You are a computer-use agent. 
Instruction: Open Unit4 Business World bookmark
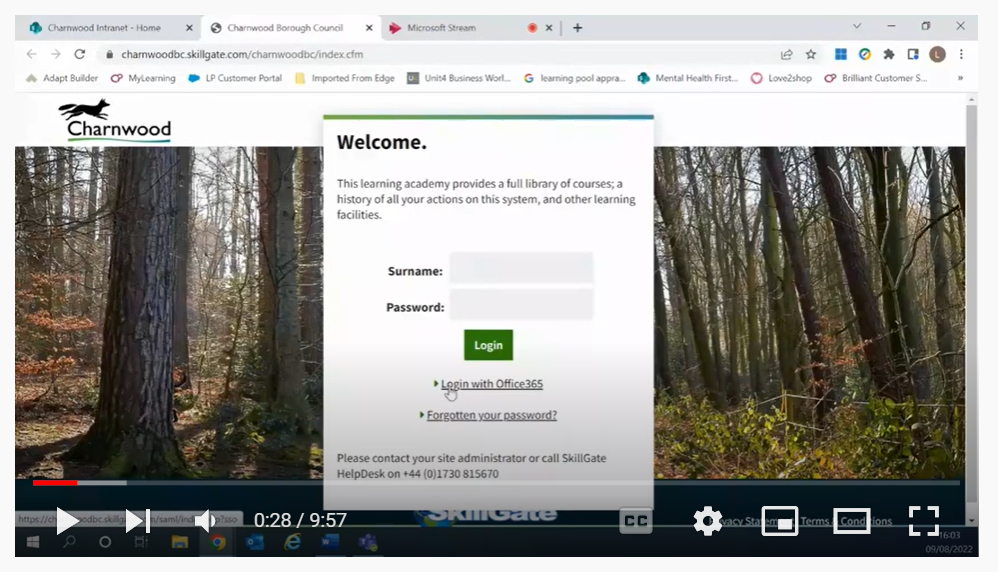pyautogui.click(x=459, y=78)
